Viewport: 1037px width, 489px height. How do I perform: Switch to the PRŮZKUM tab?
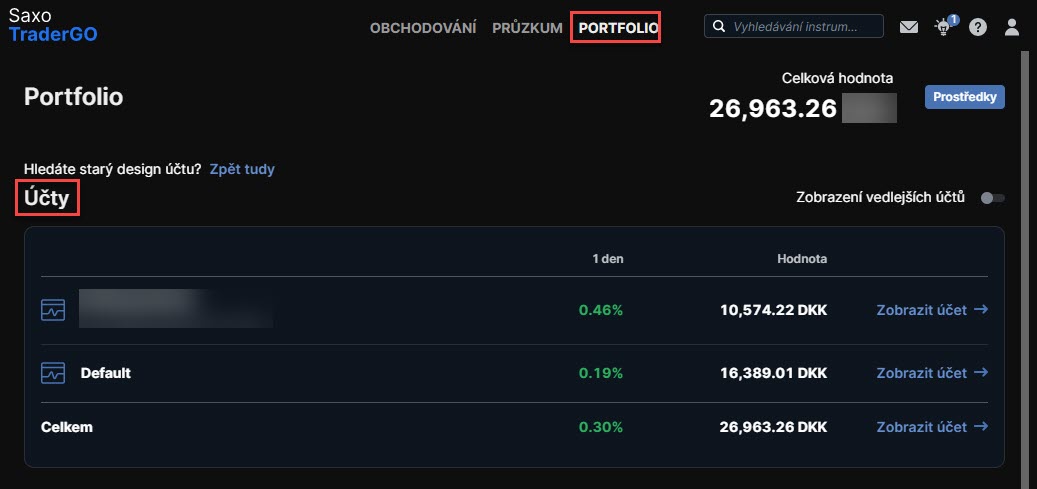tap(527, 28)
